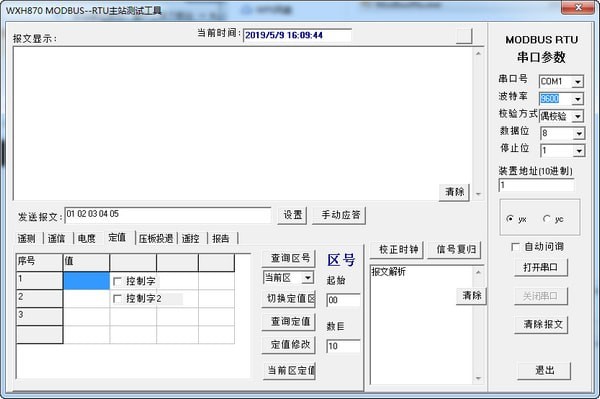
Task: Click the 查询定值 button
Action: 289,322
